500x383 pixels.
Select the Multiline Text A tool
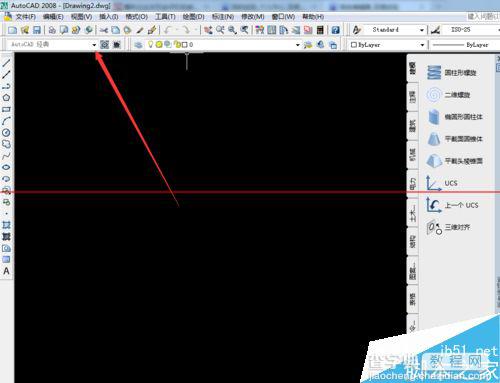[x=6, y=271]
